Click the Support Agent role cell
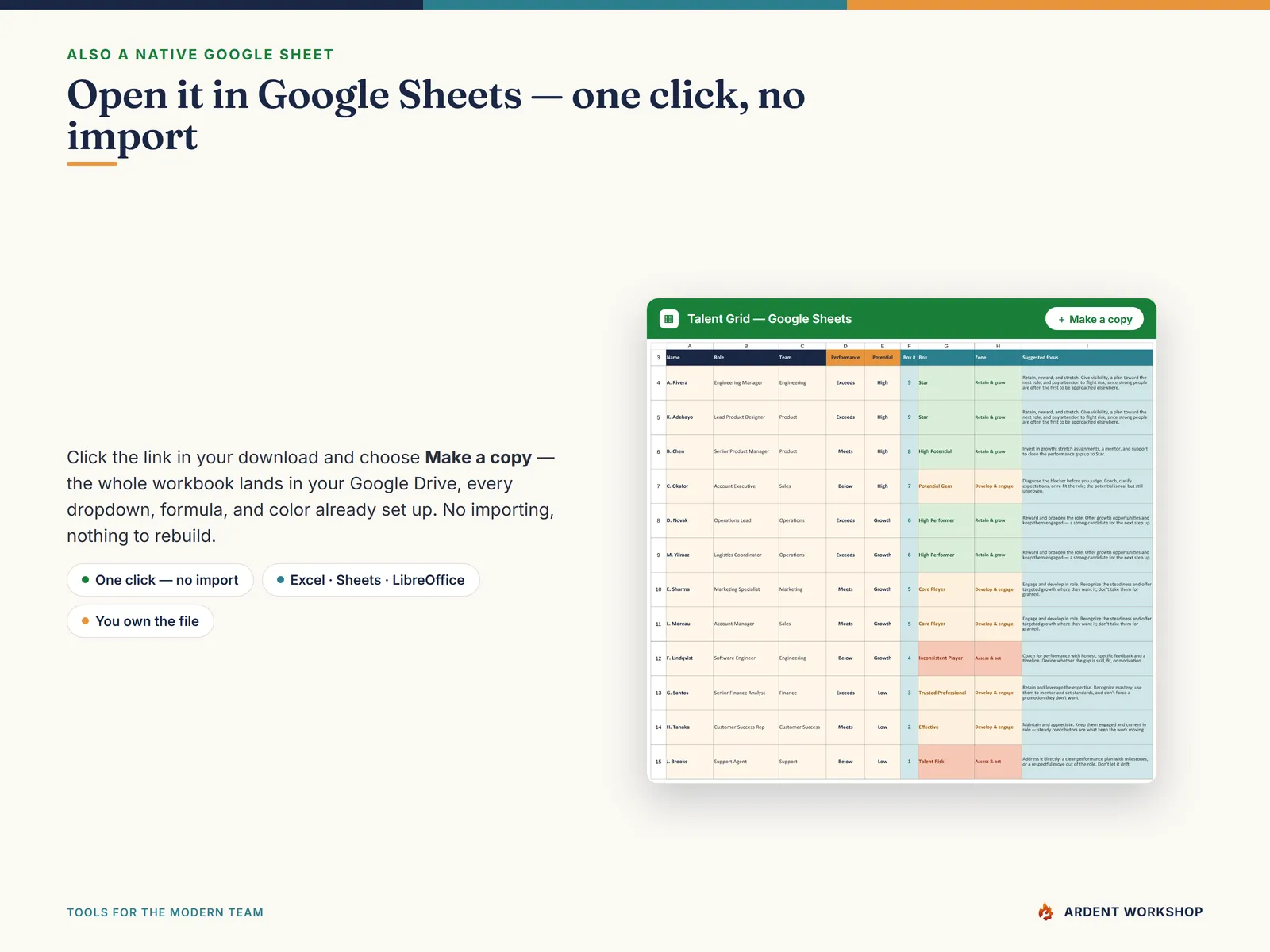 [x=746, y=762]
